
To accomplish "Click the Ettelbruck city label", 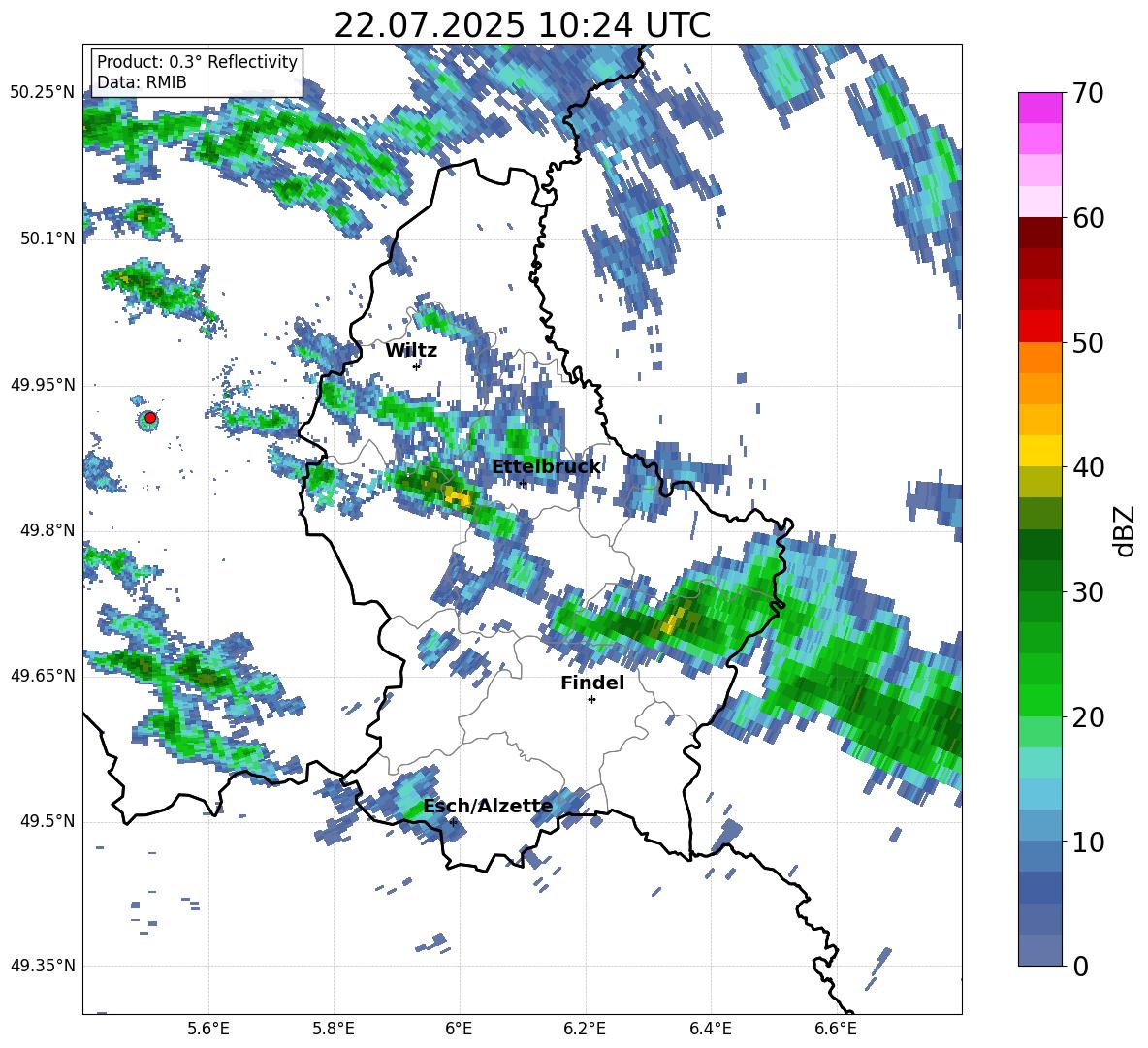I will click(546, 467).
